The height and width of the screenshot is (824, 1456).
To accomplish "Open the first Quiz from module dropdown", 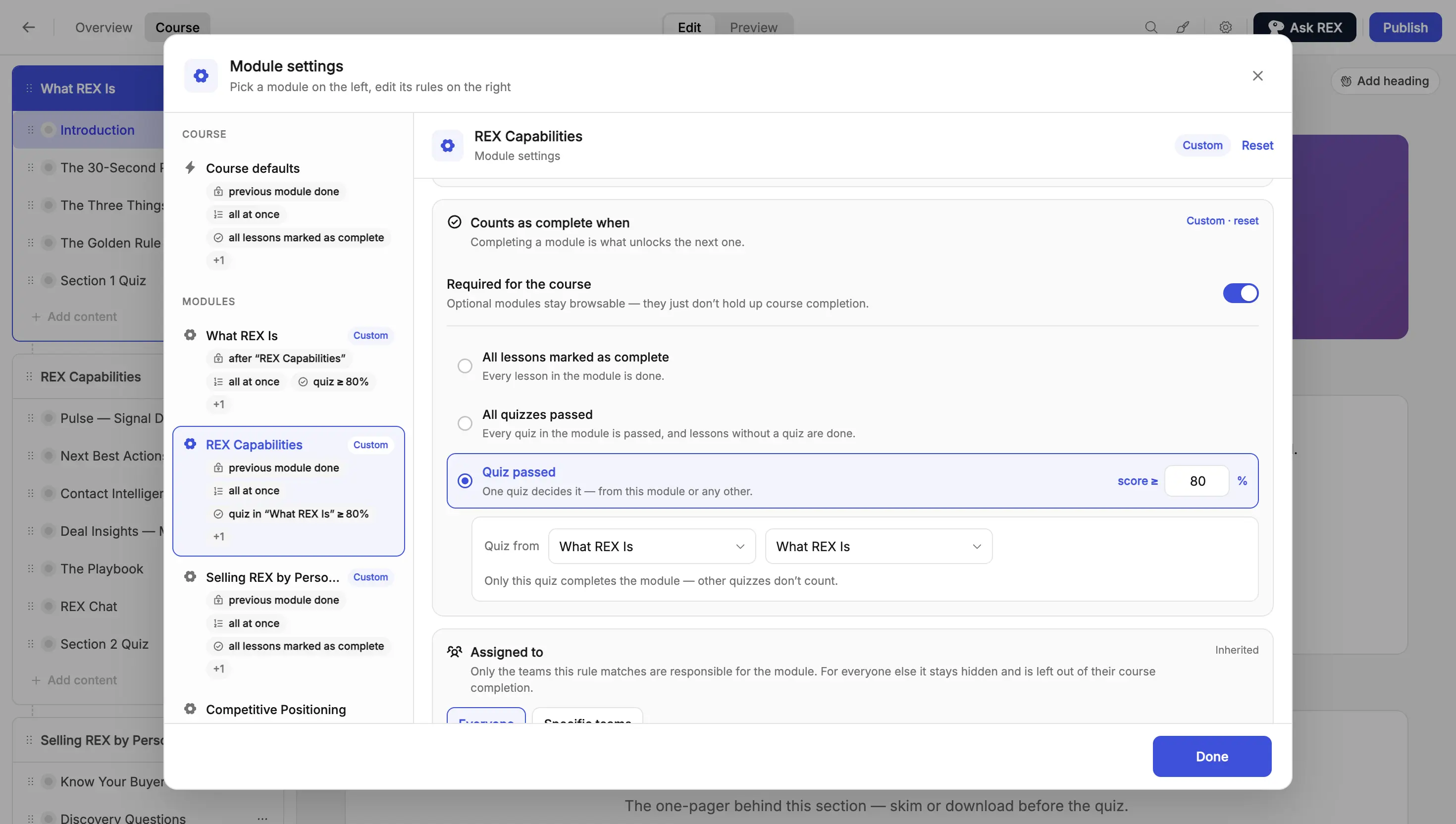I will tap(652, 546).
